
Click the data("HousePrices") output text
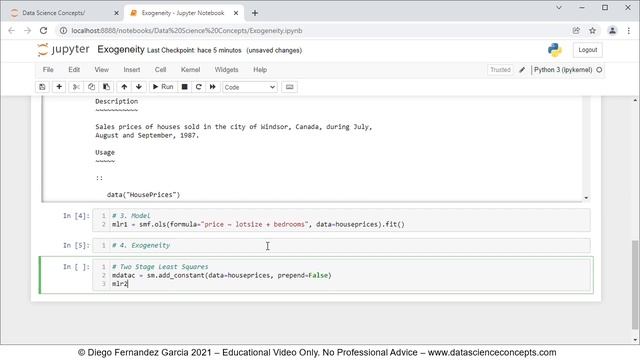143,195
